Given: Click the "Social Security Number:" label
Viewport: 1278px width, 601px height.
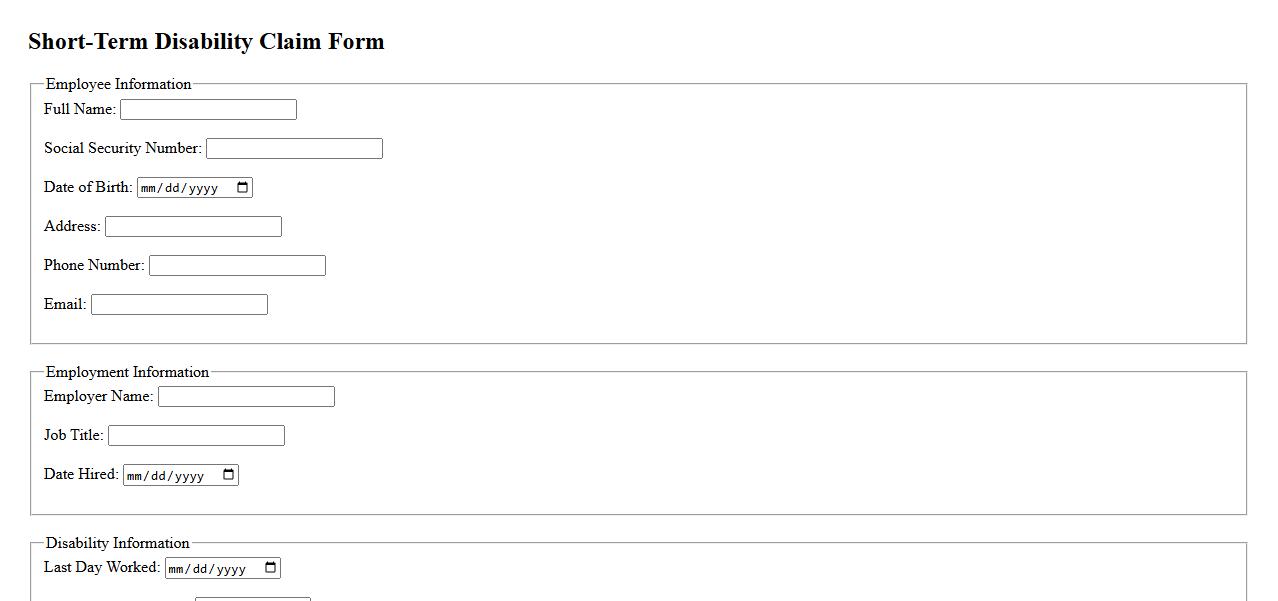Looking at the screenshot, I should [123, 148].
